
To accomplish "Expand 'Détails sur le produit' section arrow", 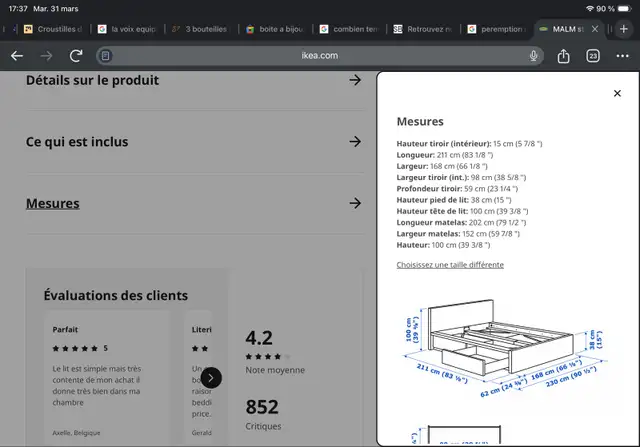I will coord(355,80).
